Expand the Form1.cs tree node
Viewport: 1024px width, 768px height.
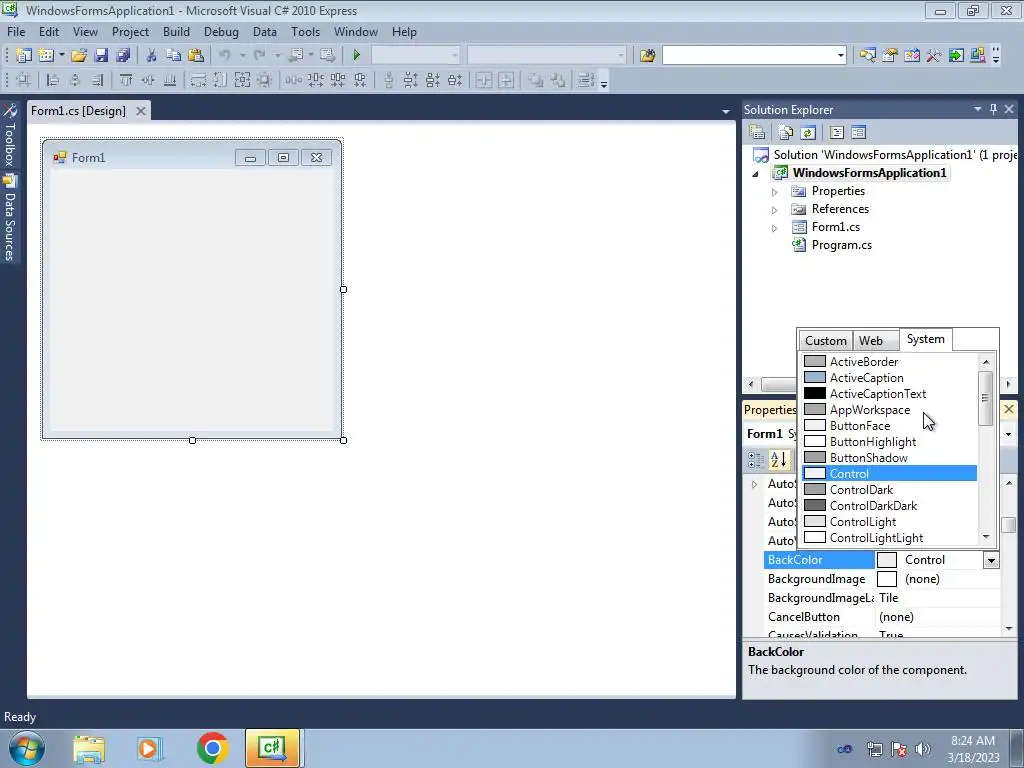(775, 229)
